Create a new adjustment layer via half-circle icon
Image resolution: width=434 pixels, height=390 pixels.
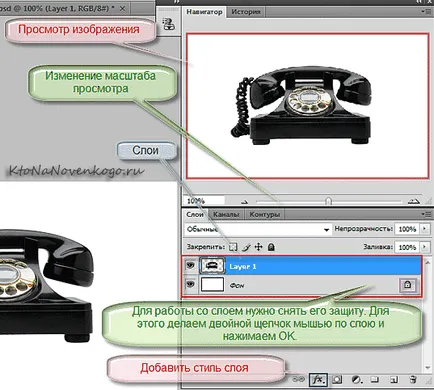point(356,379)
